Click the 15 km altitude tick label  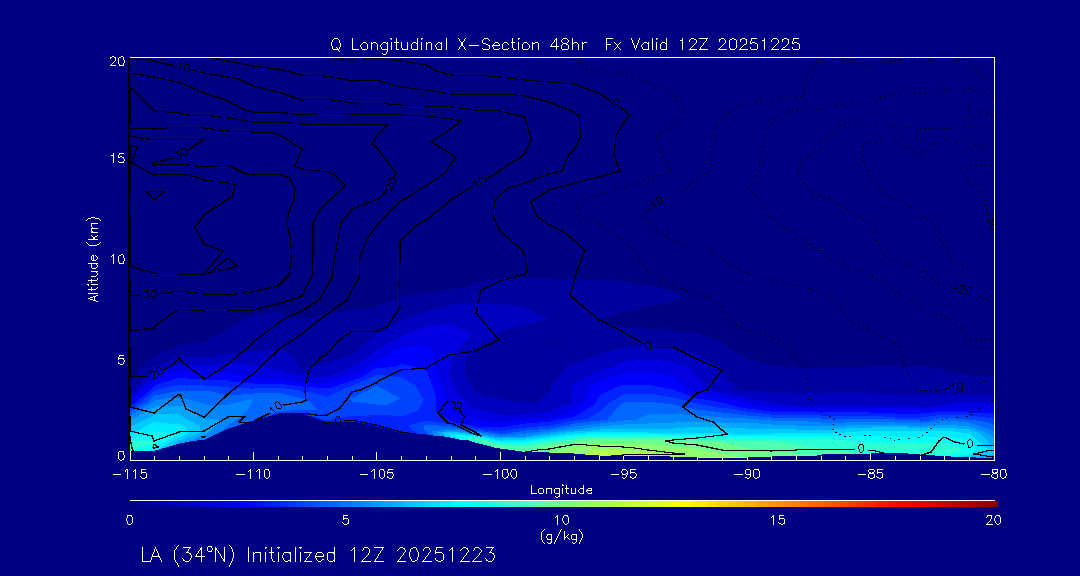(x=115, y=159)
